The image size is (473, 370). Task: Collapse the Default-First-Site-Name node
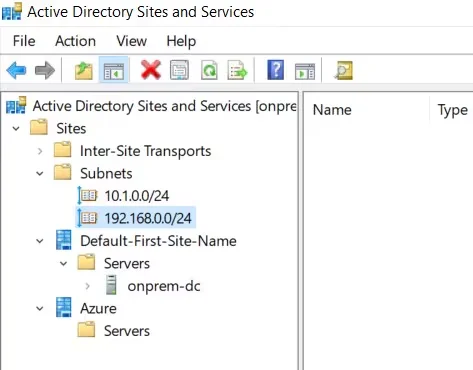(40, 241)
